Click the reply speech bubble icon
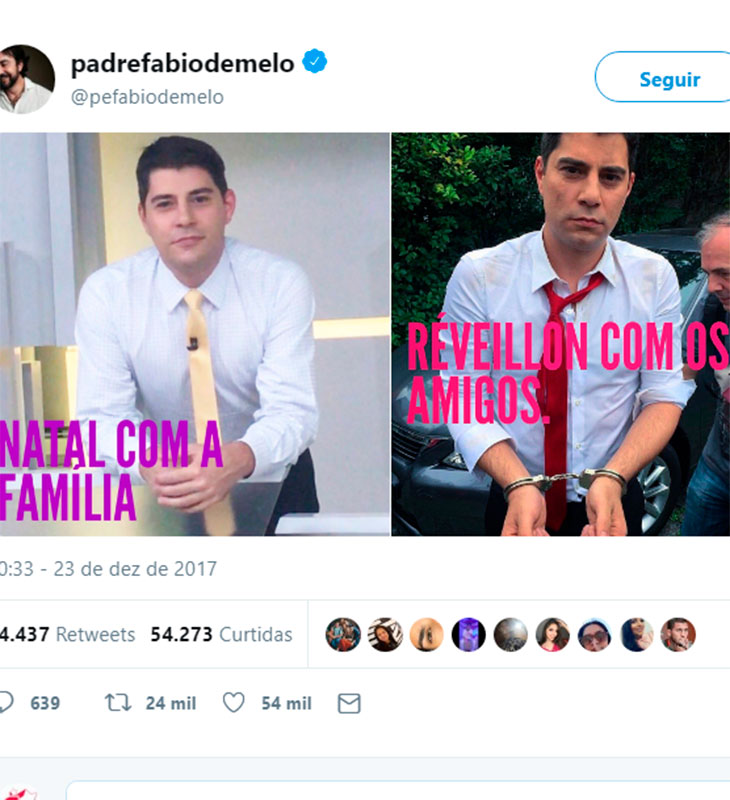Screen dimensions: 730x800 (x=6, y=703)
